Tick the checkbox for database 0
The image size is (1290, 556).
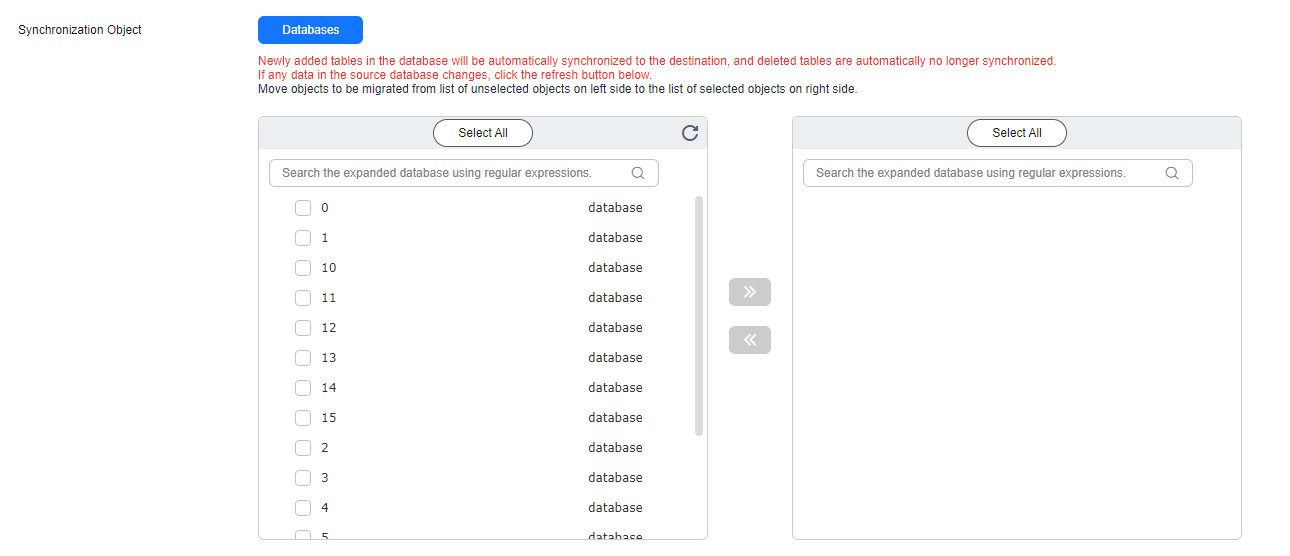point(303,208)
